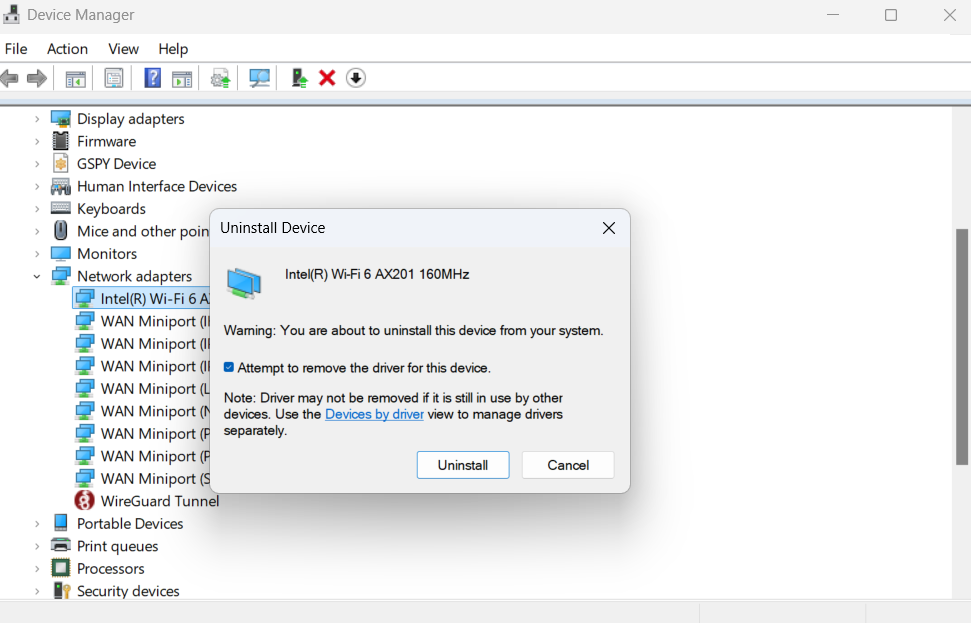Screen dimensions: 971x623
Task: Click the Security devices label
Action: point(128,591)
